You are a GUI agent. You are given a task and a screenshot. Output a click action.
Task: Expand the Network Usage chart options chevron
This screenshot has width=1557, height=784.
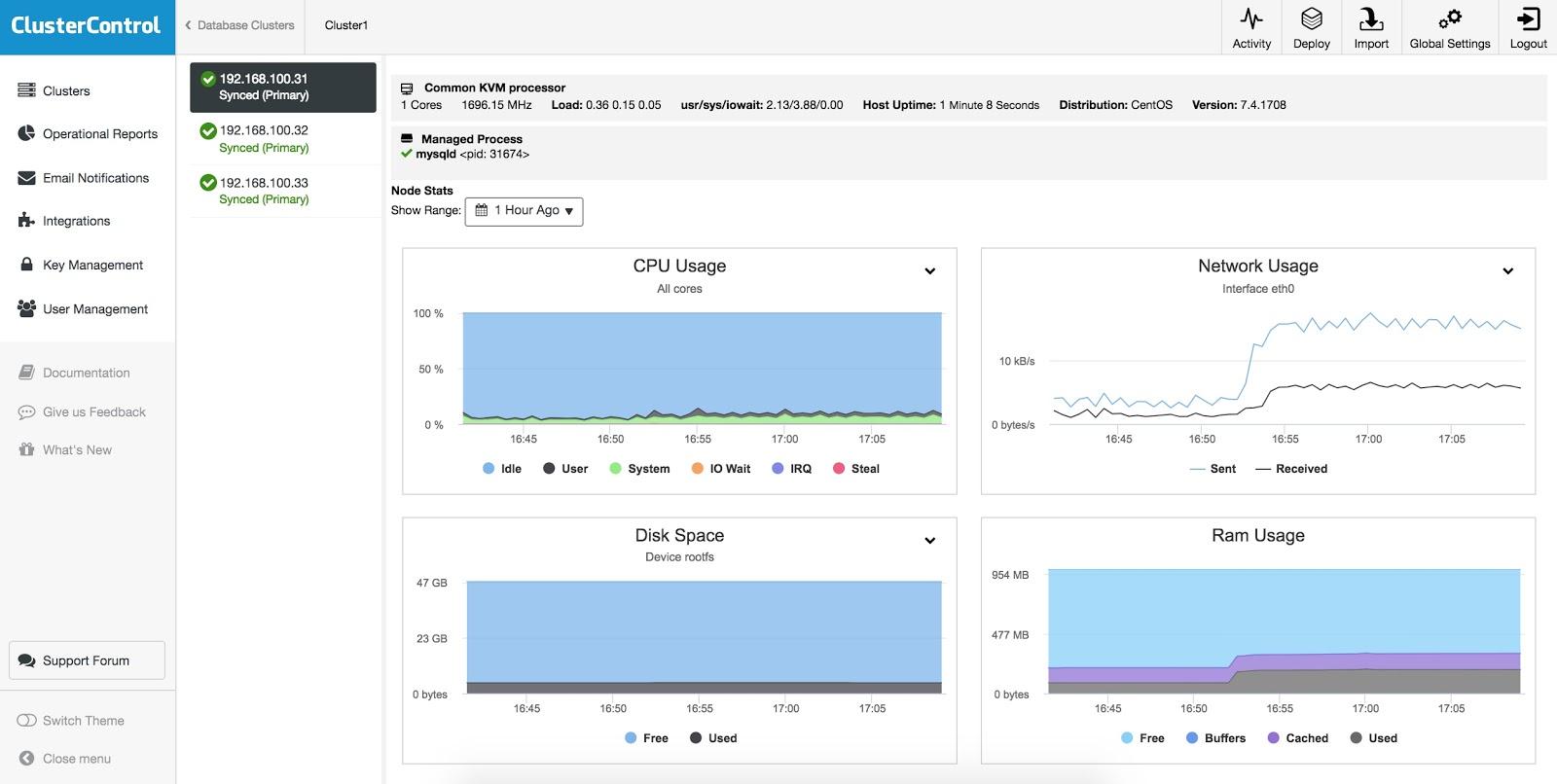(x=1507, y=271)
